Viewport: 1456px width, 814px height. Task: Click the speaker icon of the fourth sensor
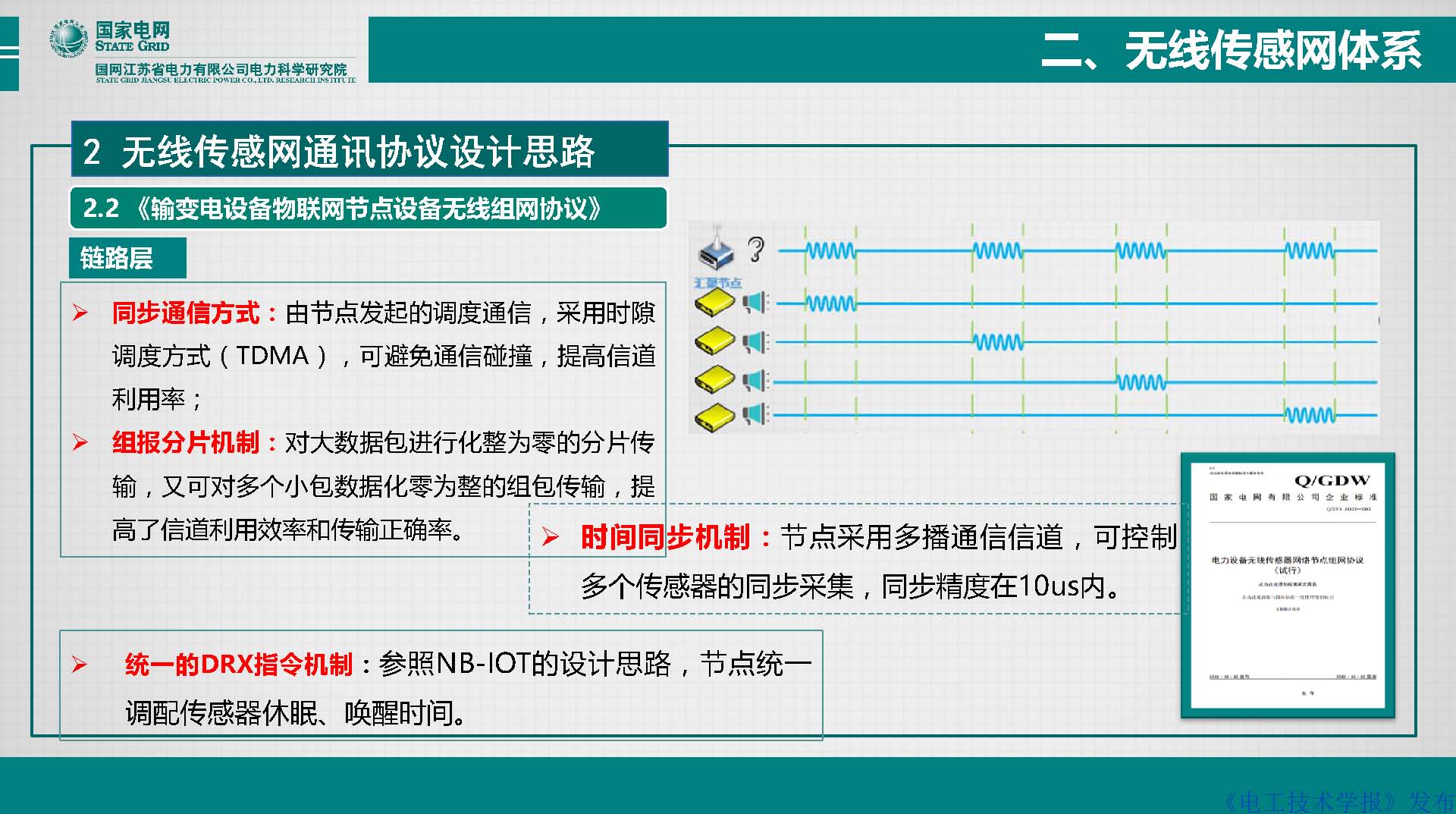pyautogui.click(x=755, y=414)
